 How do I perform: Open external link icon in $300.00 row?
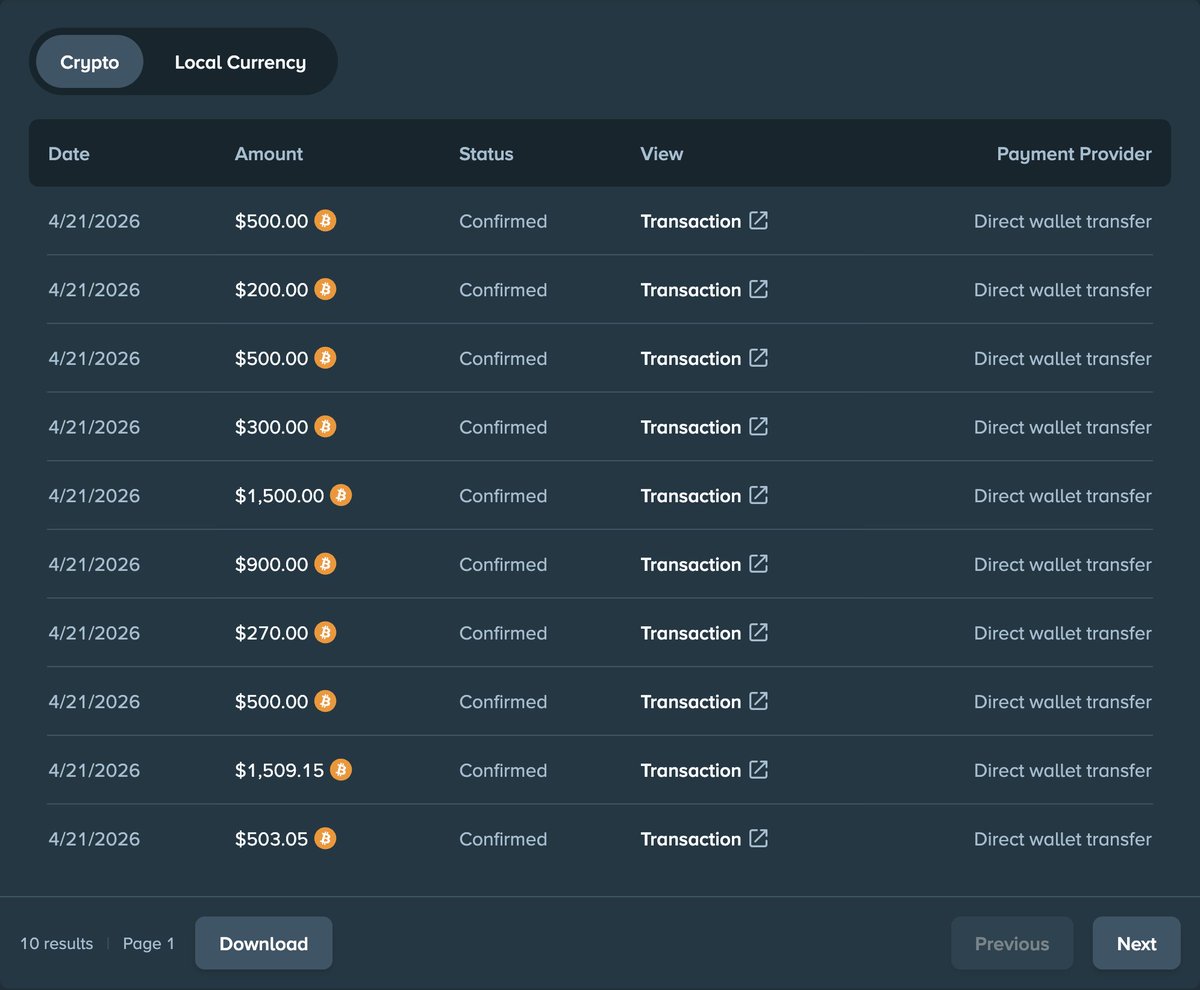point(759,426)
